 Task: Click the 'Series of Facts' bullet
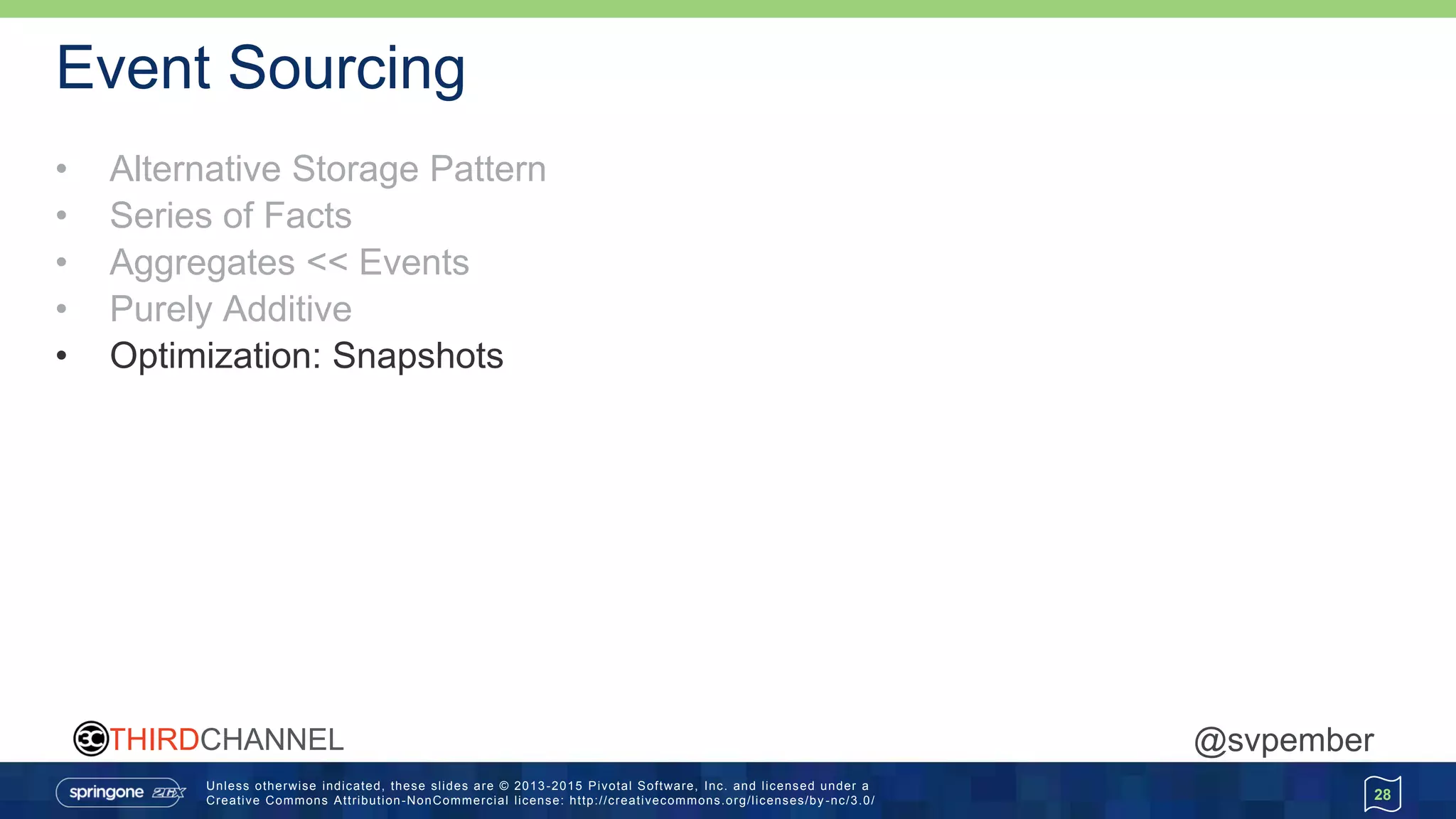click(230, 215)
